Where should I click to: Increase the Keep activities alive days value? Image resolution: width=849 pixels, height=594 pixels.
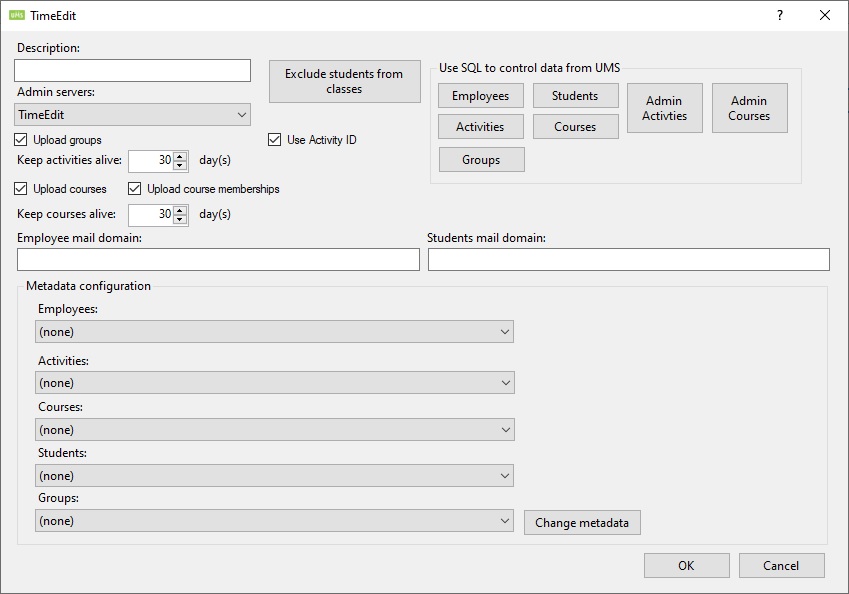point(180,156)
